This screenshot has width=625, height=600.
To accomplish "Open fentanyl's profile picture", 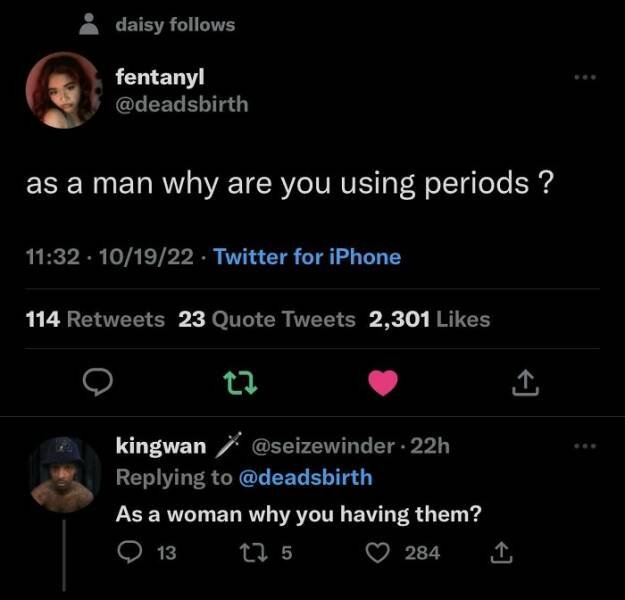I will tap(63, 90).
